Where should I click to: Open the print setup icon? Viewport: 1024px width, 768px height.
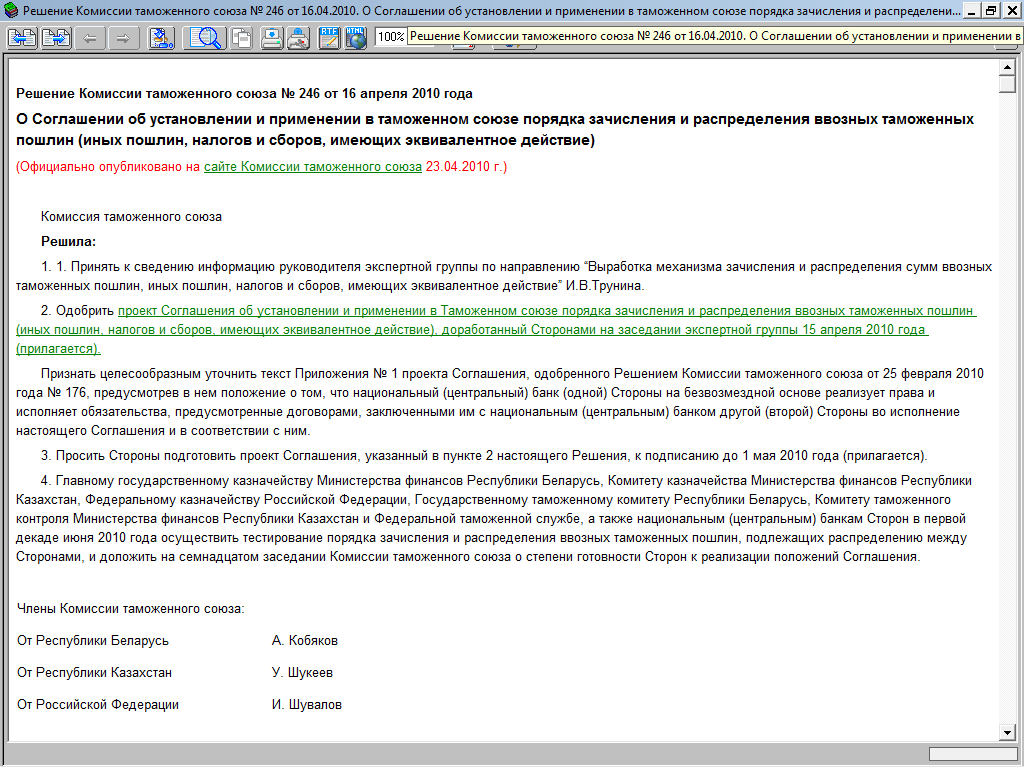(x=298, y=38)
